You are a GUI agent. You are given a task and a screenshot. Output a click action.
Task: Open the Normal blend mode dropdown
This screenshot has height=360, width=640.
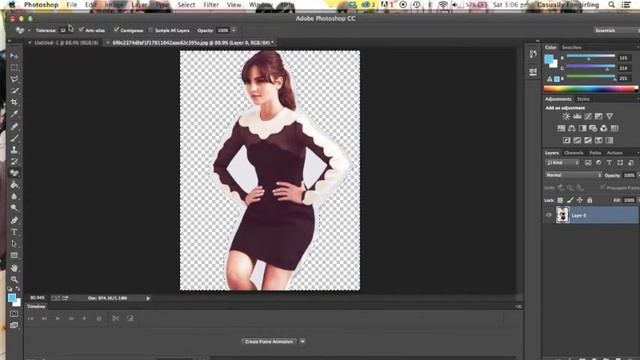[573, 175]
